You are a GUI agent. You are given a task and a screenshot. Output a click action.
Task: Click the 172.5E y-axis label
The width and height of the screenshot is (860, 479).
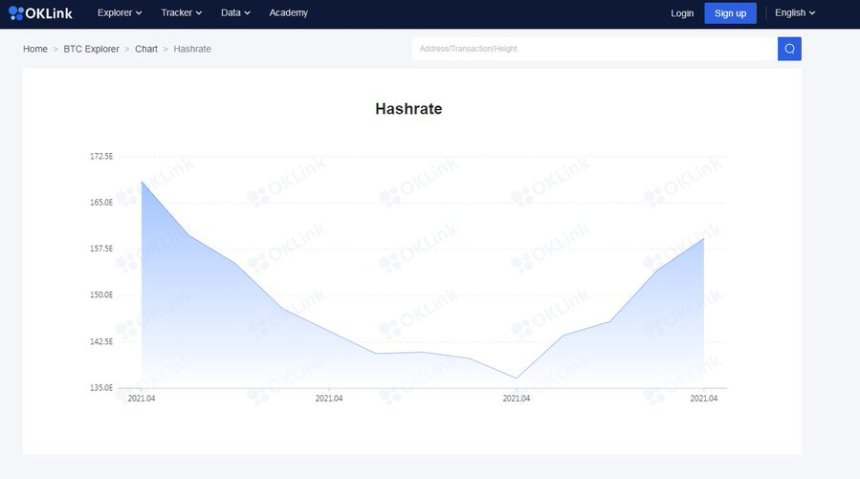[x=101, y=157]
